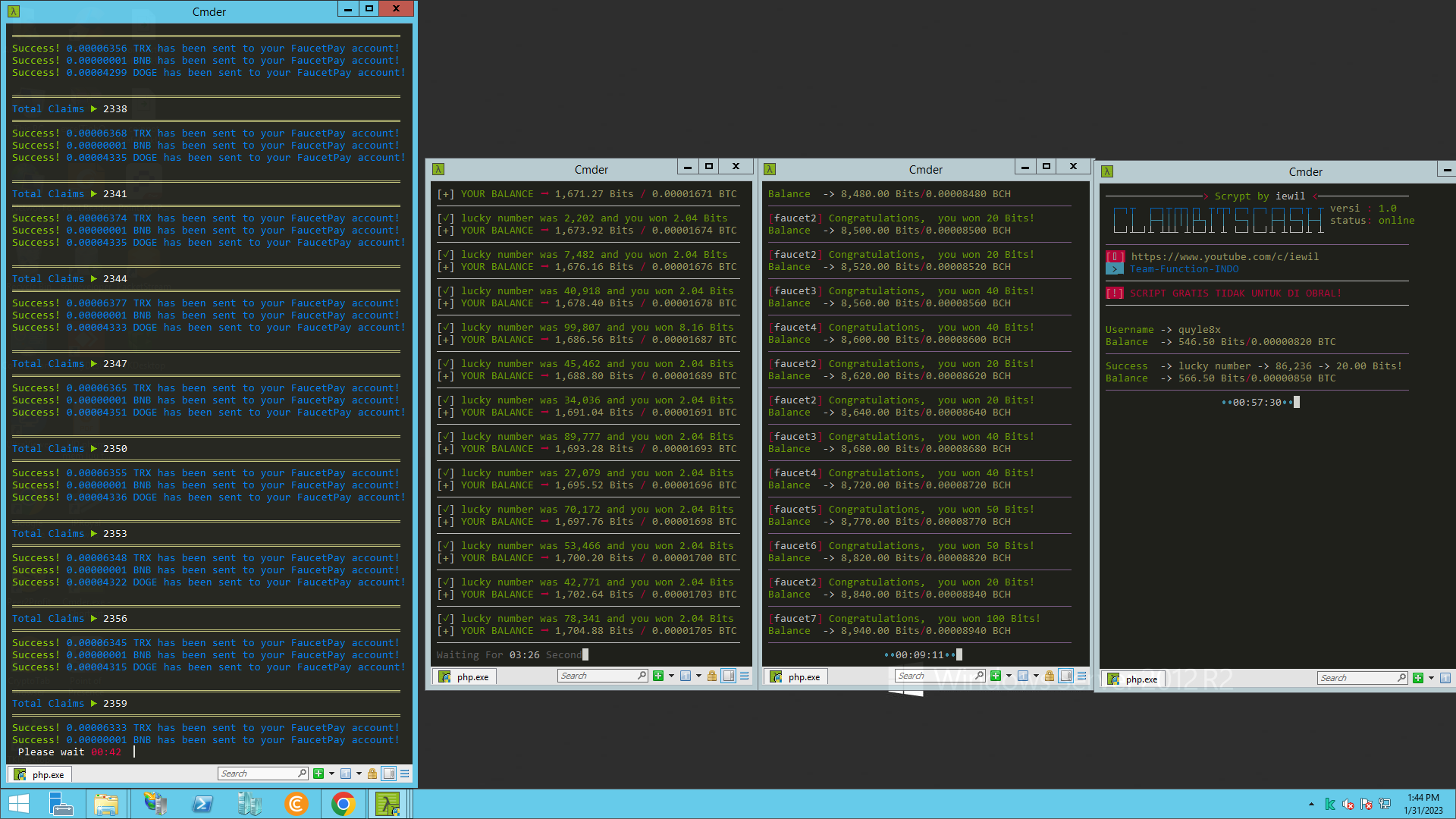Click the lambda title icon of the faucet BCH Cmder window
1456x819 pixels.
click(770, 169)
